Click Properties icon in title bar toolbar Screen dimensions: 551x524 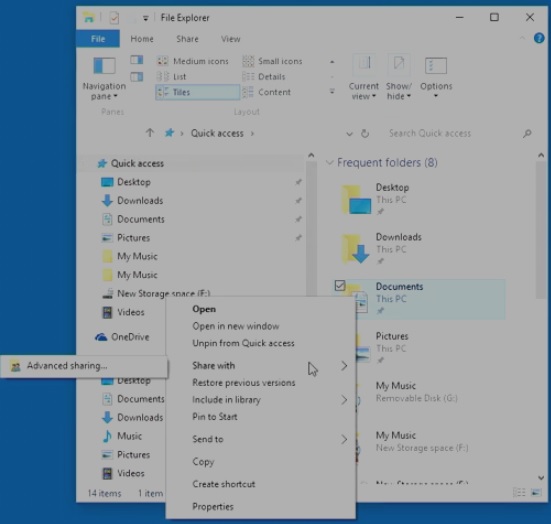click(x=114, y=18)
